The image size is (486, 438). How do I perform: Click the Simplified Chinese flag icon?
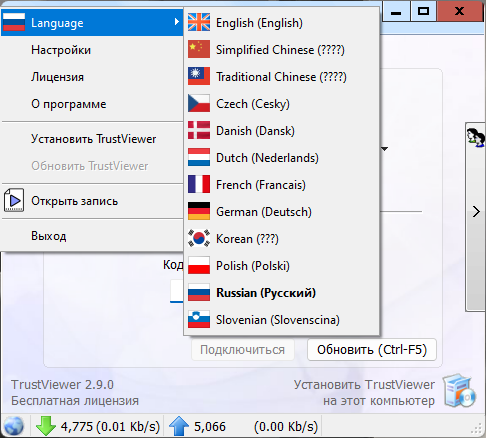click(199, 49)
